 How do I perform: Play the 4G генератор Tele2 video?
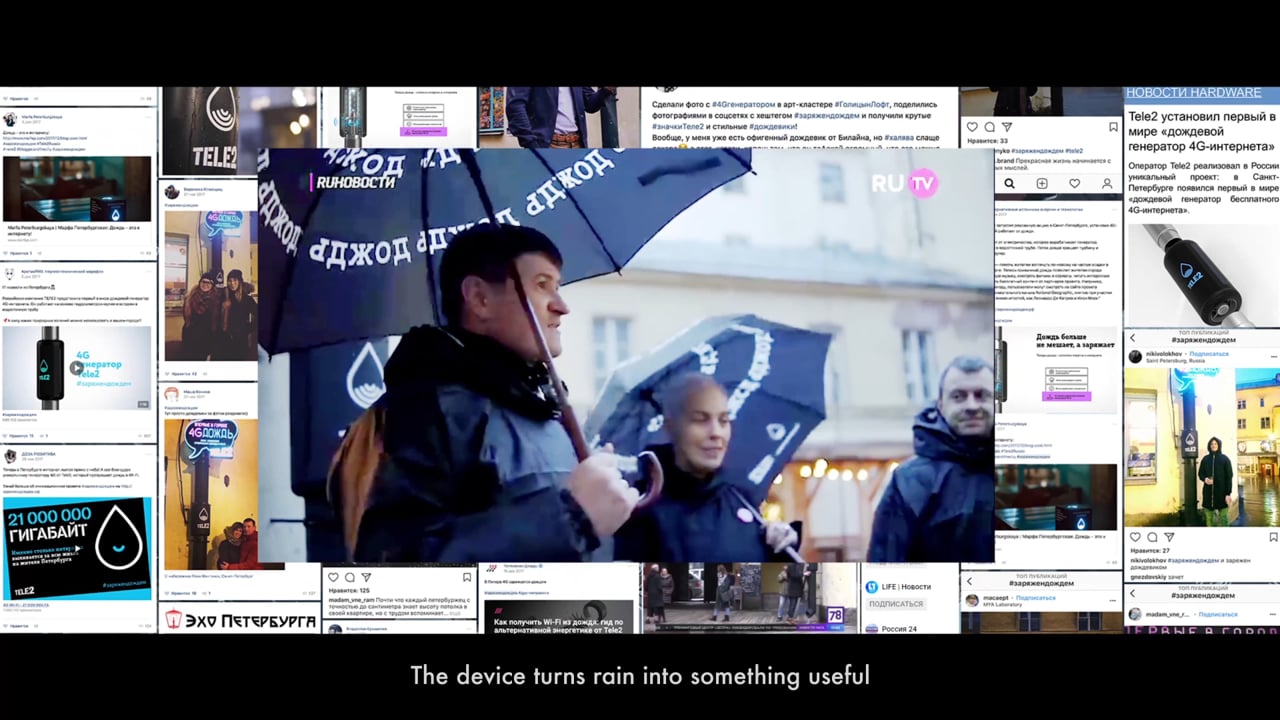[x=77, y=368]
